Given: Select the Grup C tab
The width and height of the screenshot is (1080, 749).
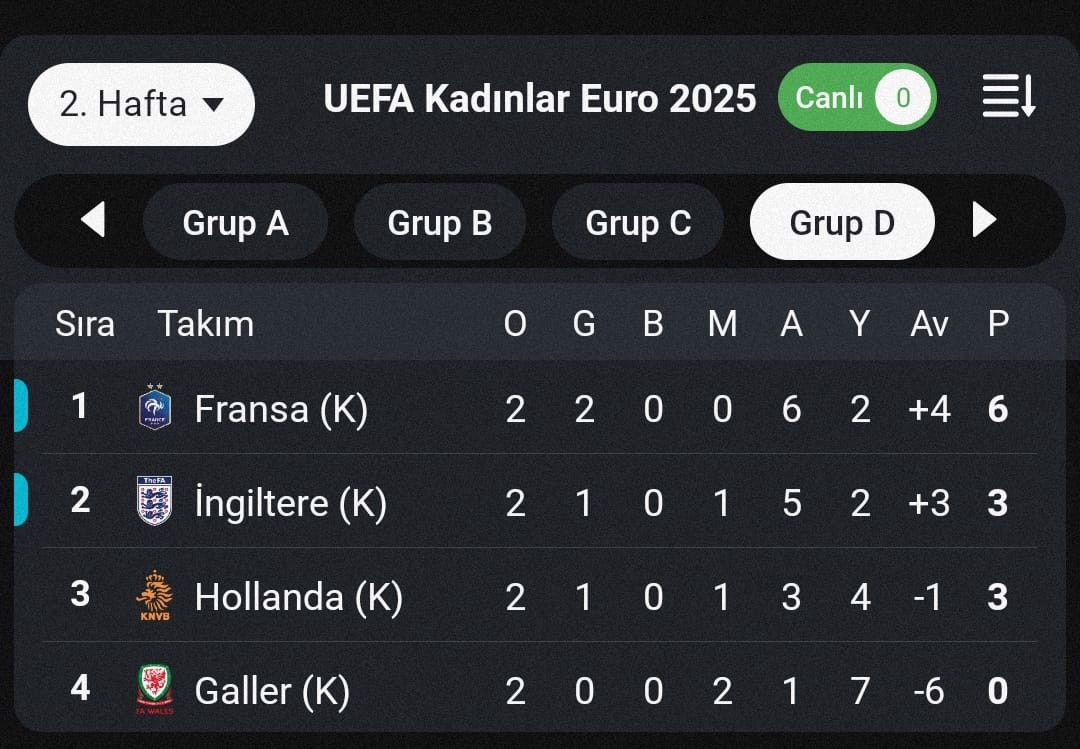Looking at the screenshot, I should (x=638, y=222).
